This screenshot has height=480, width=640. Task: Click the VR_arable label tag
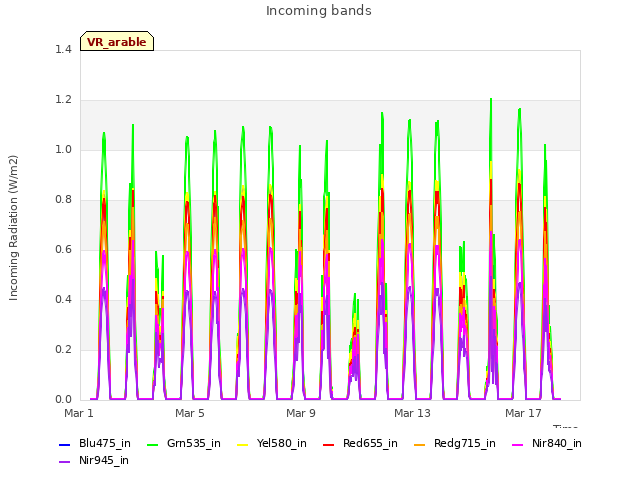[117, 41]
